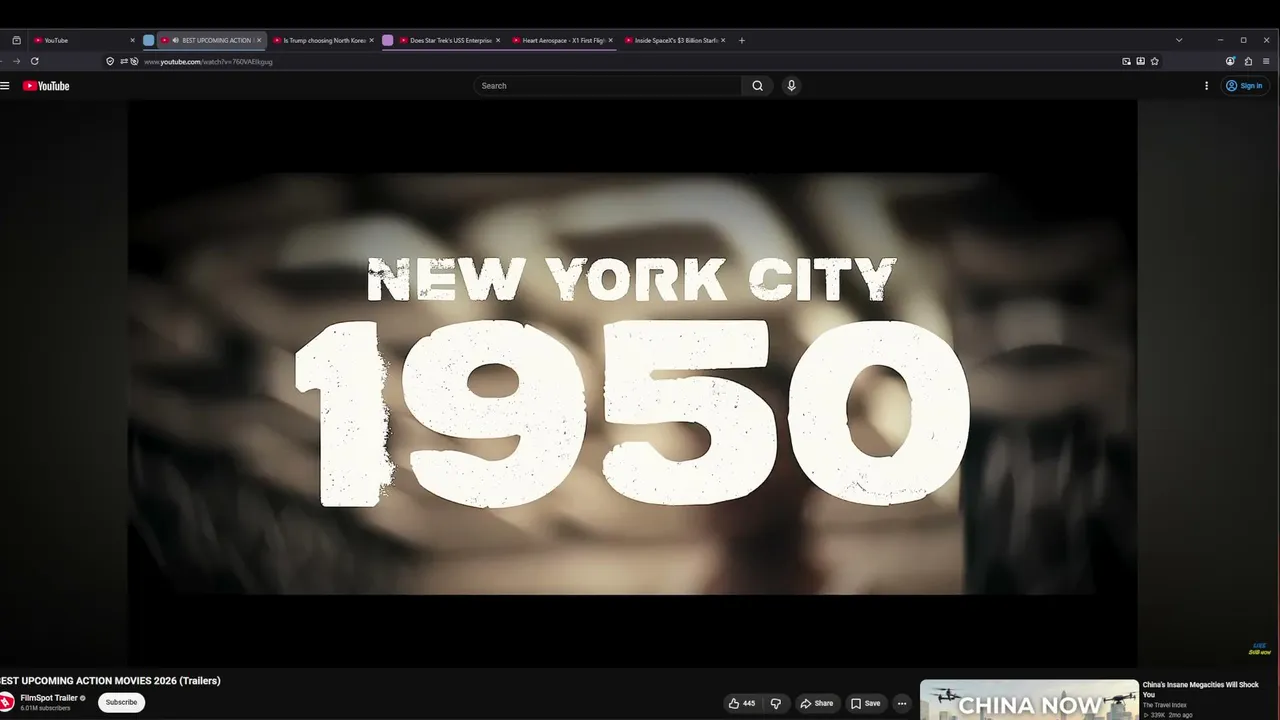Open the YouTube guide hamburger menu
1280x720 pixels.
[x=5, y=86]
